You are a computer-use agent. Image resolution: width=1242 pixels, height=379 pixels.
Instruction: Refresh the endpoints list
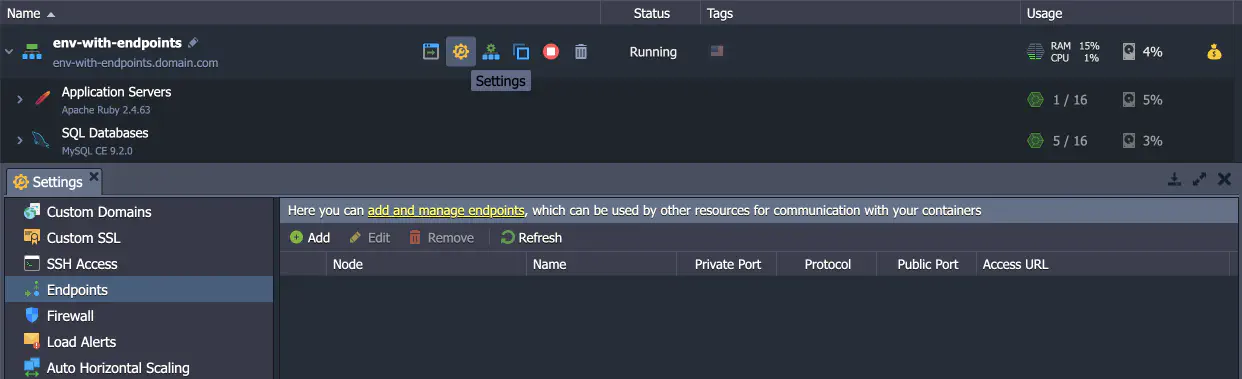531,238
